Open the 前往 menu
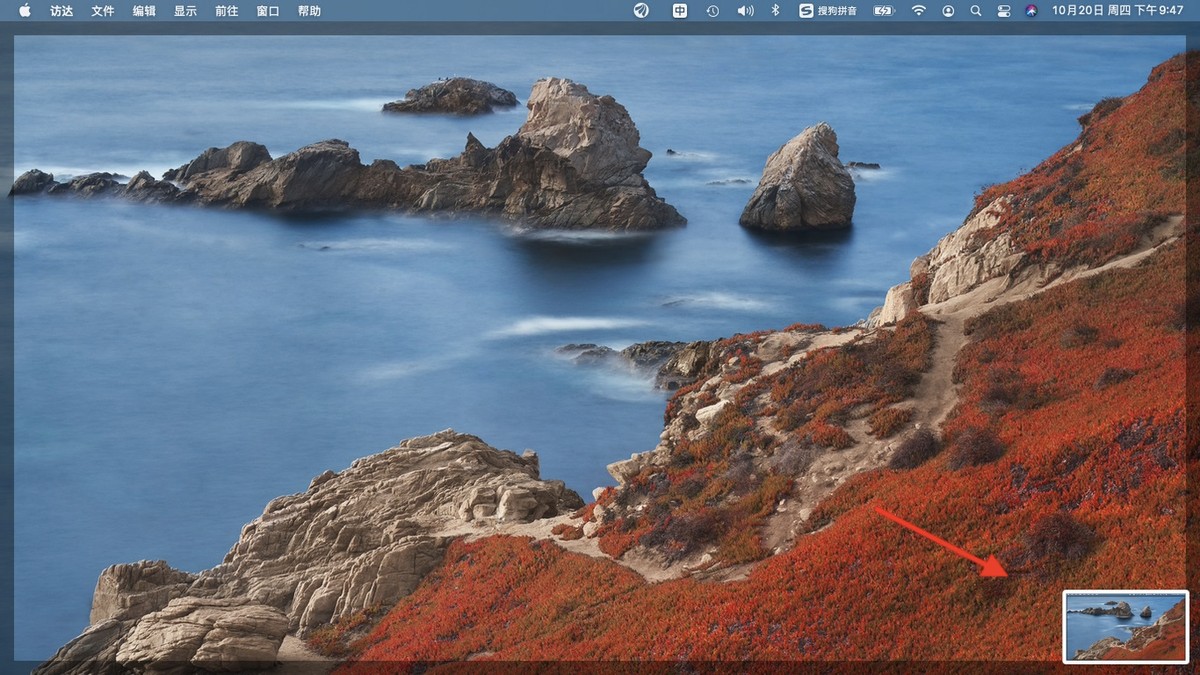This screenshot has width=1200, height=675. (x=227, y=11)
